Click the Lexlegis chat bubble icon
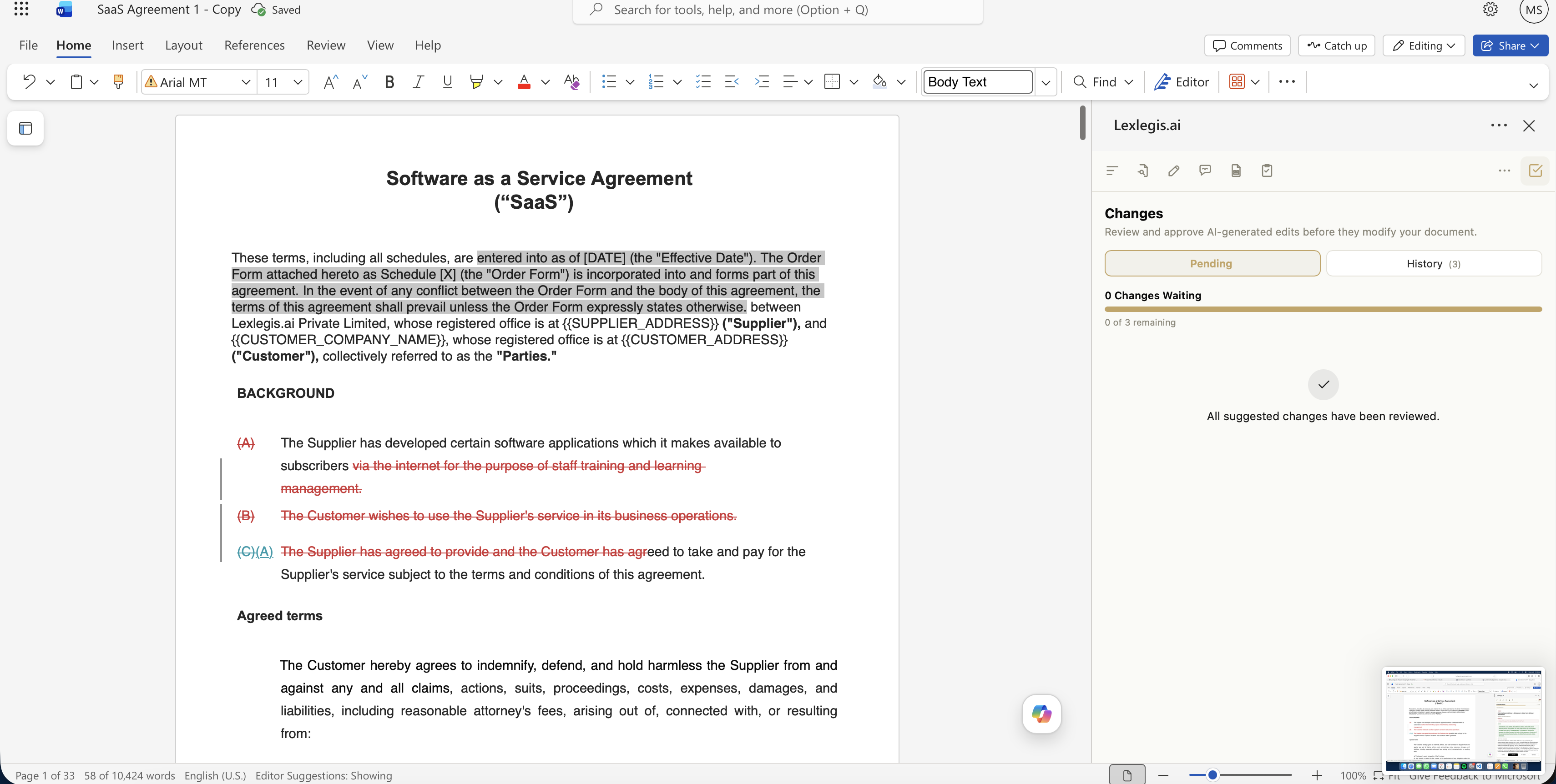This screenshot has width=1556, height=784. 1205,171
